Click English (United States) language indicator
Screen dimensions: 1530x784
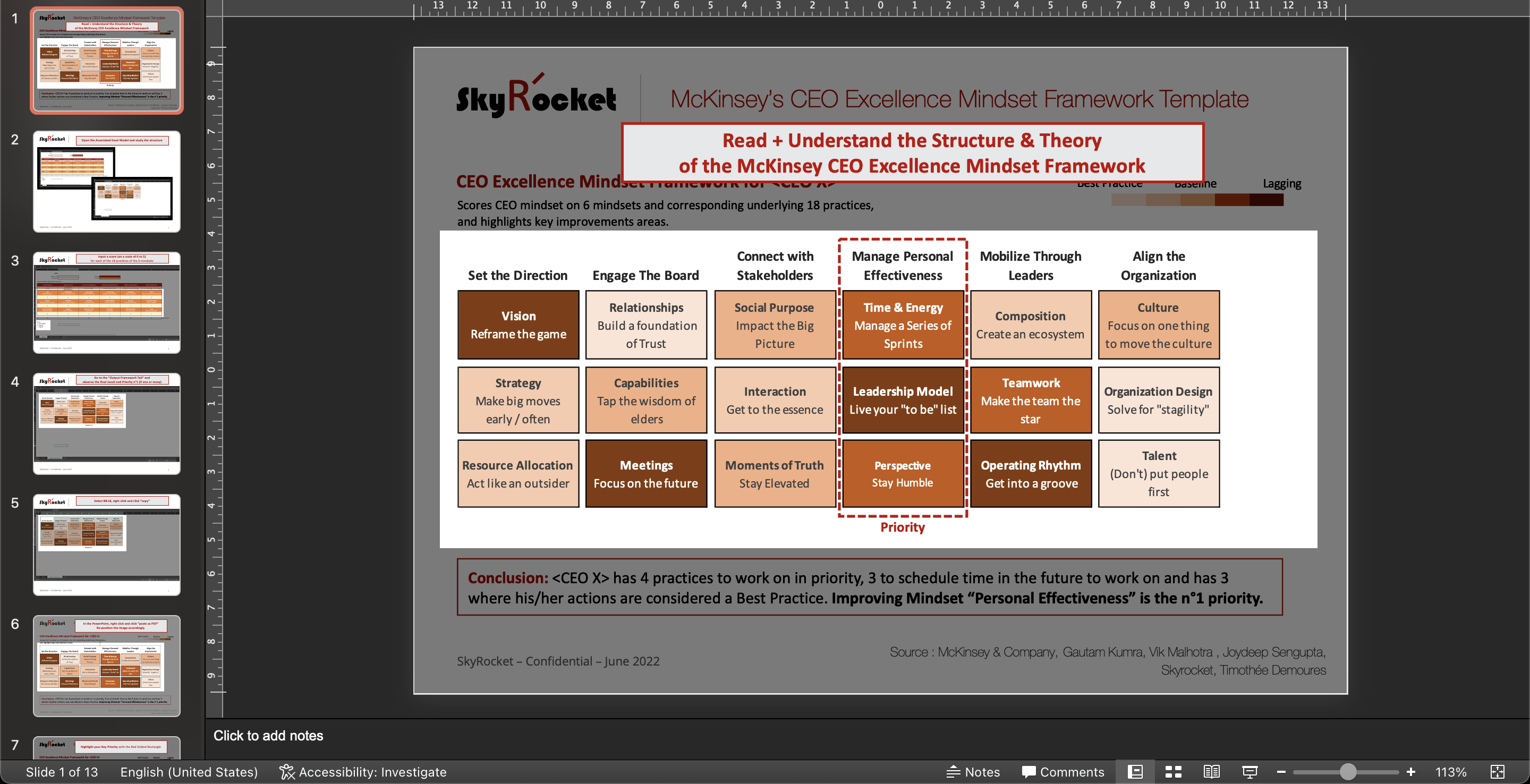point(189,772)
